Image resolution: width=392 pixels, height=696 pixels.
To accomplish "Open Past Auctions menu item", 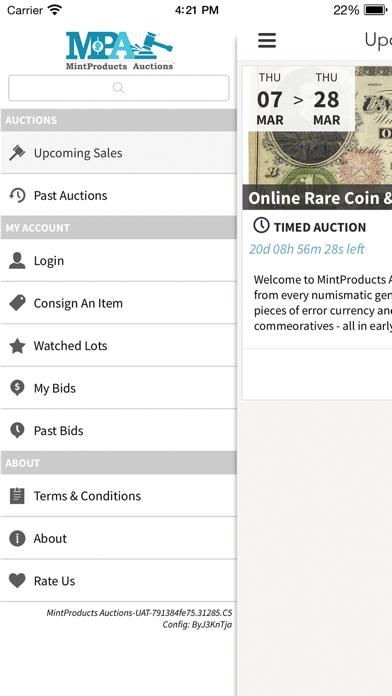I will 119,195.
